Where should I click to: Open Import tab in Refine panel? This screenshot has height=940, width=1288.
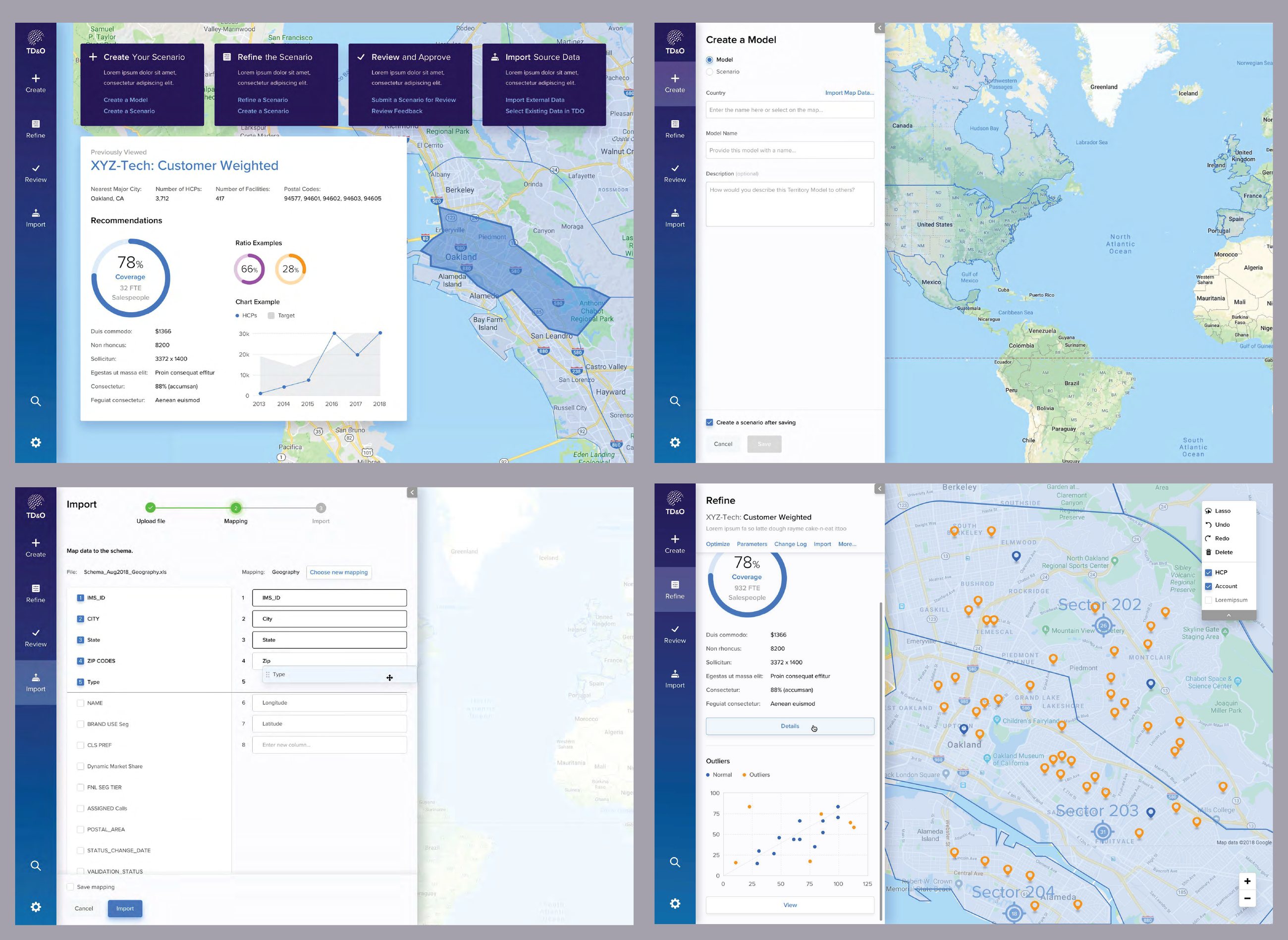(x=822, y=544)
